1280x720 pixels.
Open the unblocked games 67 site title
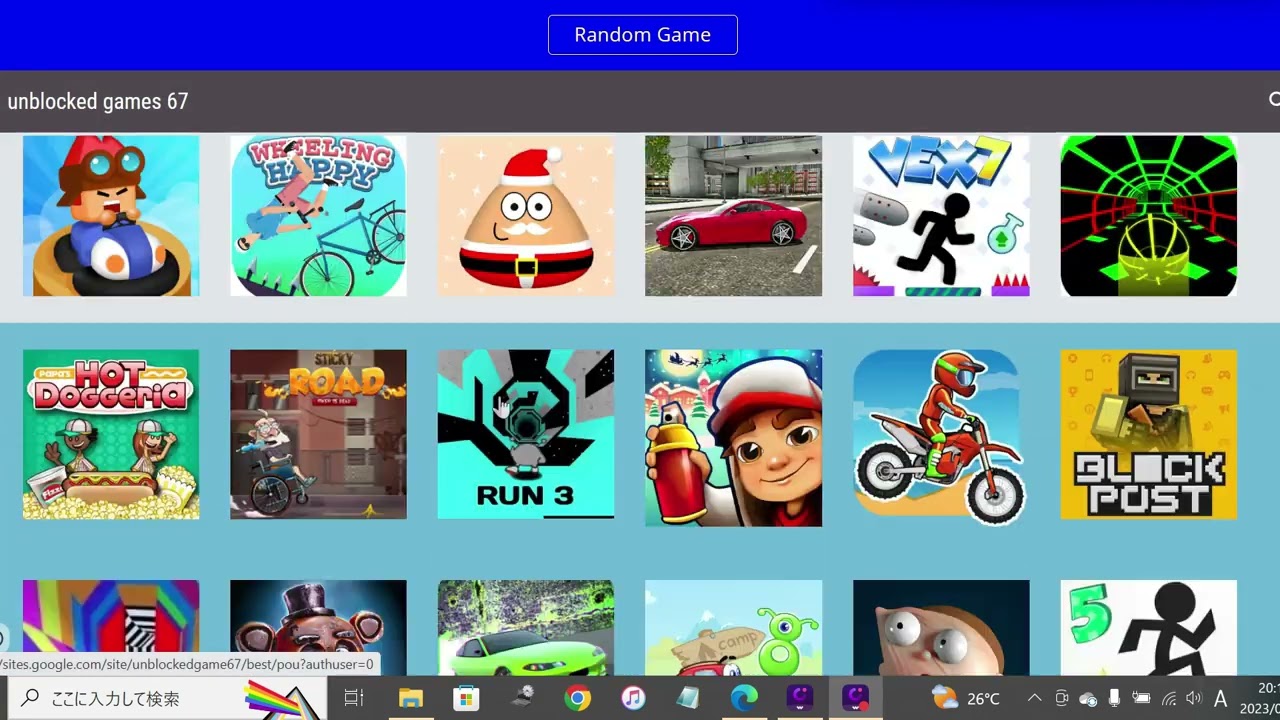[98, 101]
